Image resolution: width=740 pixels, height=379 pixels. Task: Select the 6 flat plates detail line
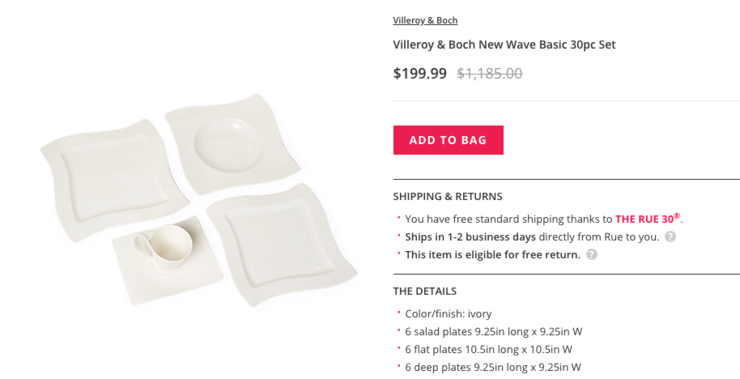[488, 350]
